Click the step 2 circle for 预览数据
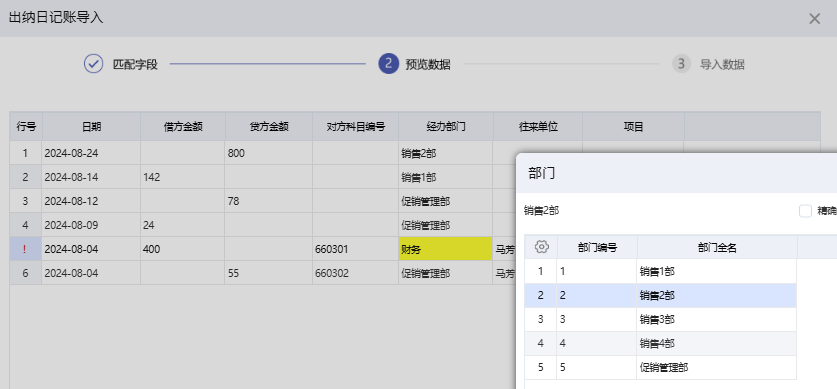Image resolution: width=837 pixels, height=389 pixels. point(389,64)
